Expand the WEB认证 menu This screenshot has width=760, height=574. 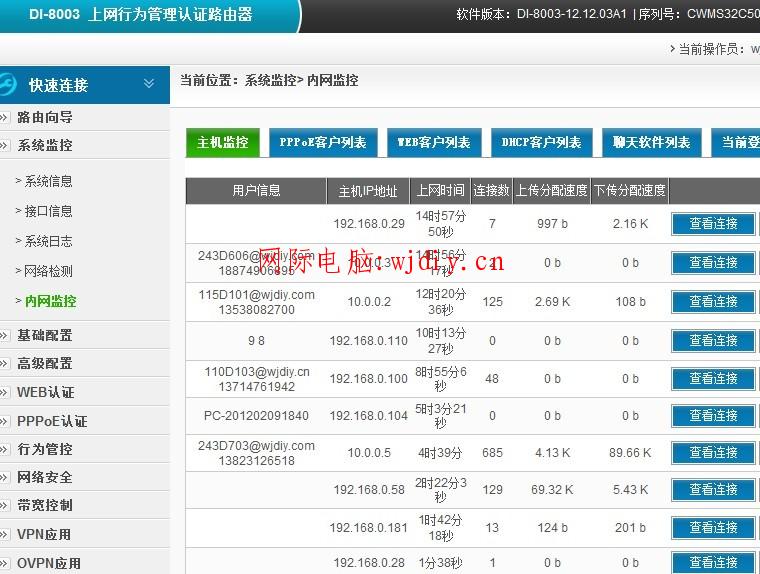[45, 392]
